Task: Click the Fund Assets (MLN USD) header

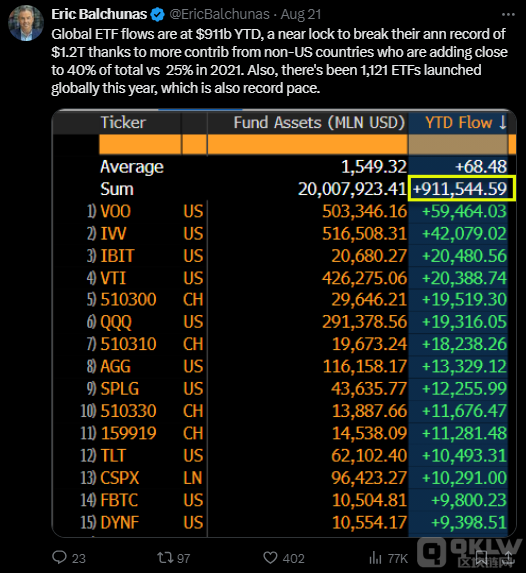Action: pos(319,122)
